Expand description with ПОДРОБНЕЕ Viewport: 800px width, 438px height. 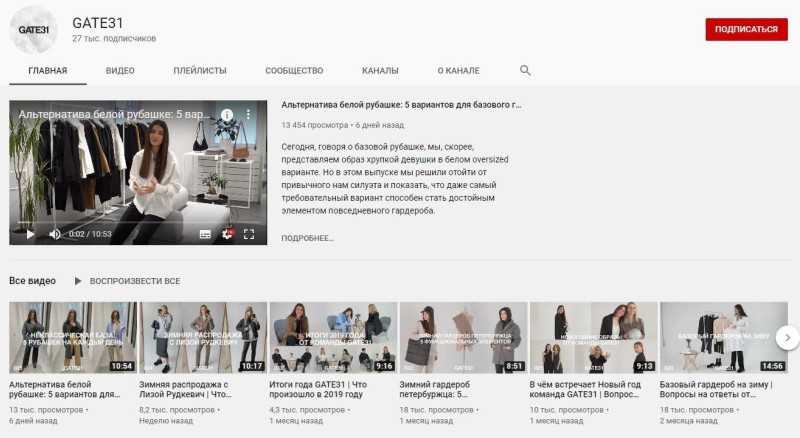[x=308, y=238]
